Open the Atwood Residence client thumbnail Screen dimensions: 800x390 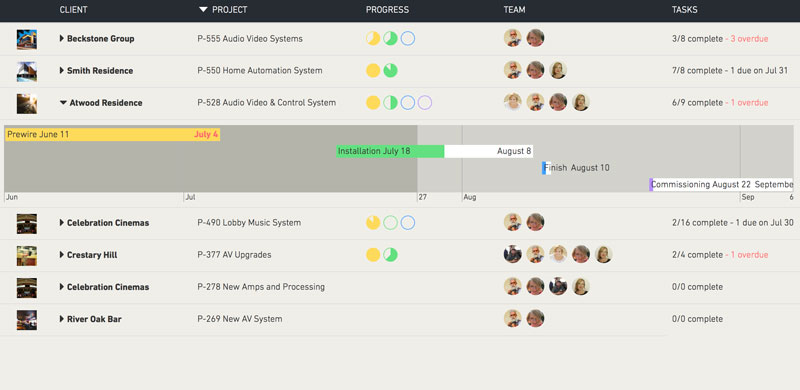(x=27, y=104)
